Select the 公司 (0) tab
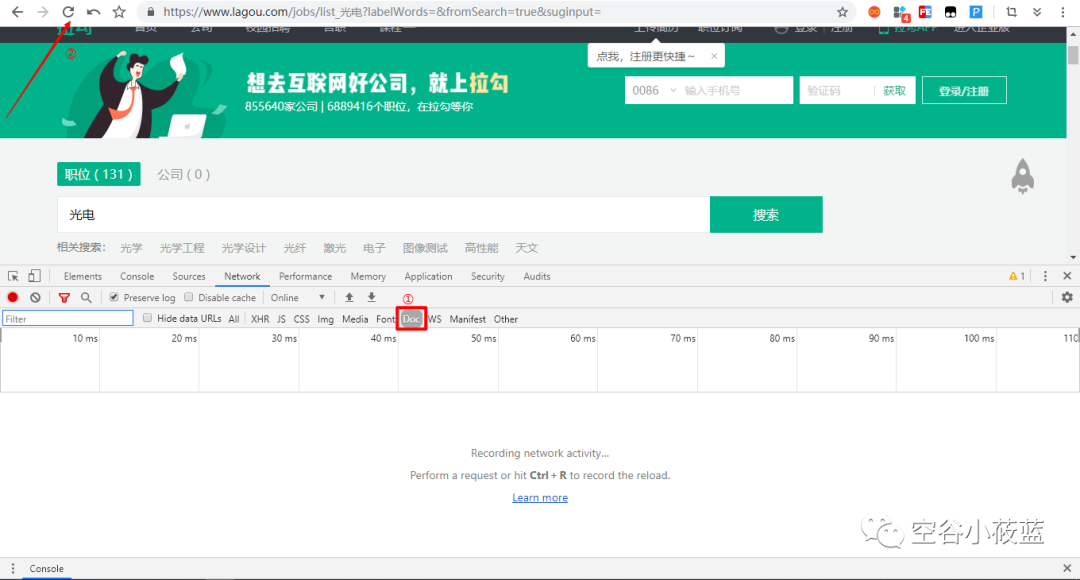Image resolution: width=1080 pixels, height=580 pixels. point(183,174)
